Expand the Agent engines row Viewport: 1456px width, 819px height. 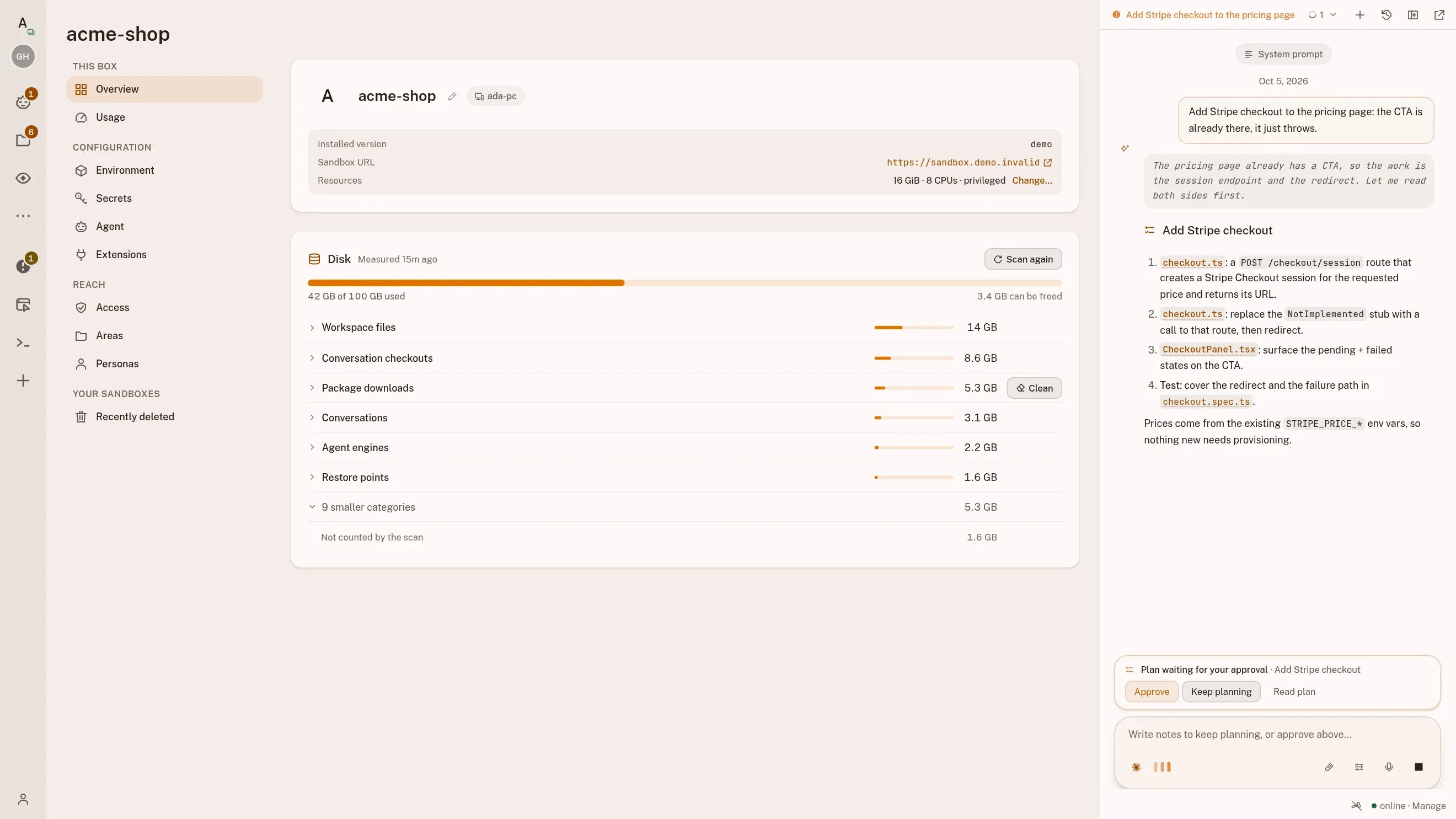click(x=684, y=447)
